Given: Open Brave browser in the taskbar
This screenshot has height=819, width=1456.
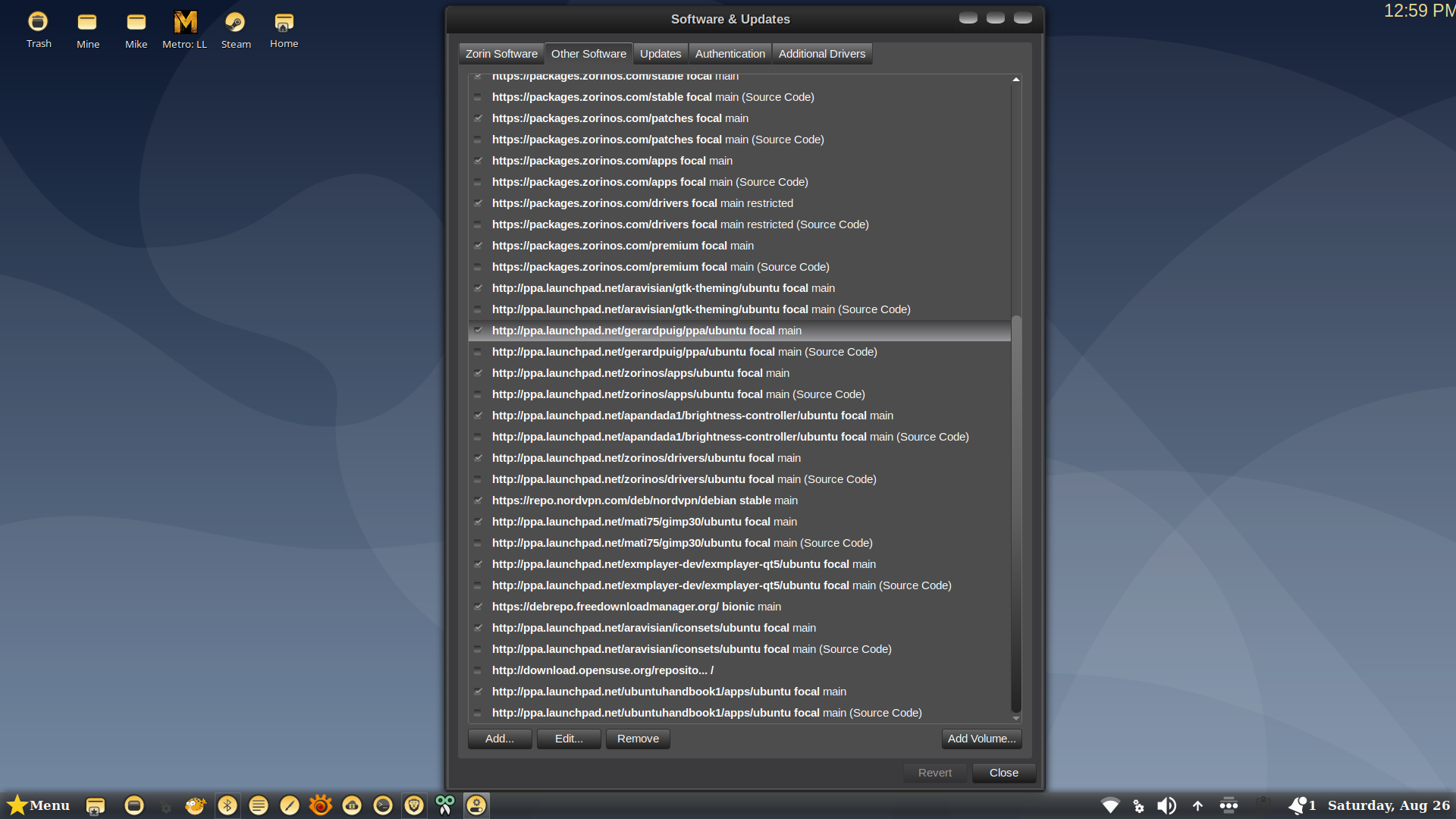Looking at the screenshot, I should coord(414,805).
